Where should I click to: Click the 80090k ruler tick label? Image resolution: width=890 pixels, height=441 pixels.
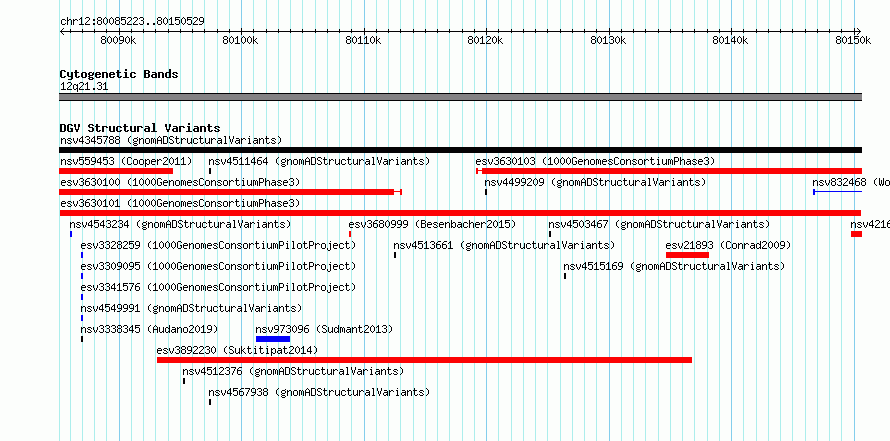(119, 40)
